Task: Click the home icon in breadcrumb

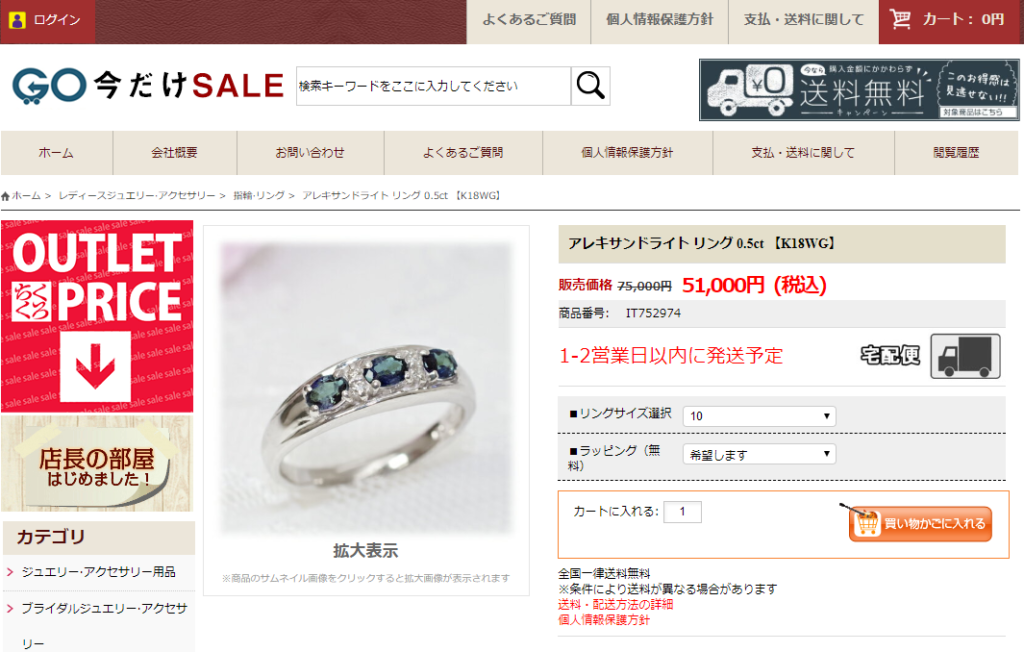Action: (x=5, y=196)
